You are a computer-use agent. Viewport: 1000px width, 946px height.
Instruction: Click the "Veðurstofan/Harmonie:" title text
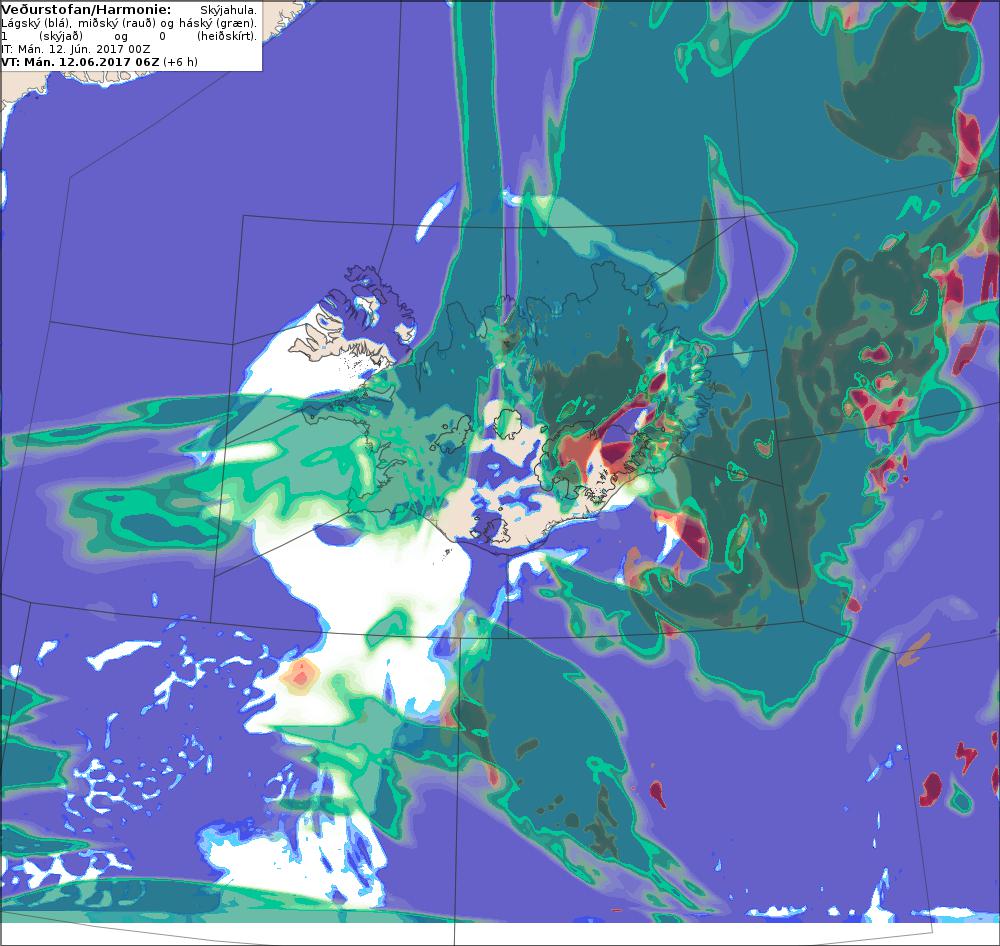86,10
